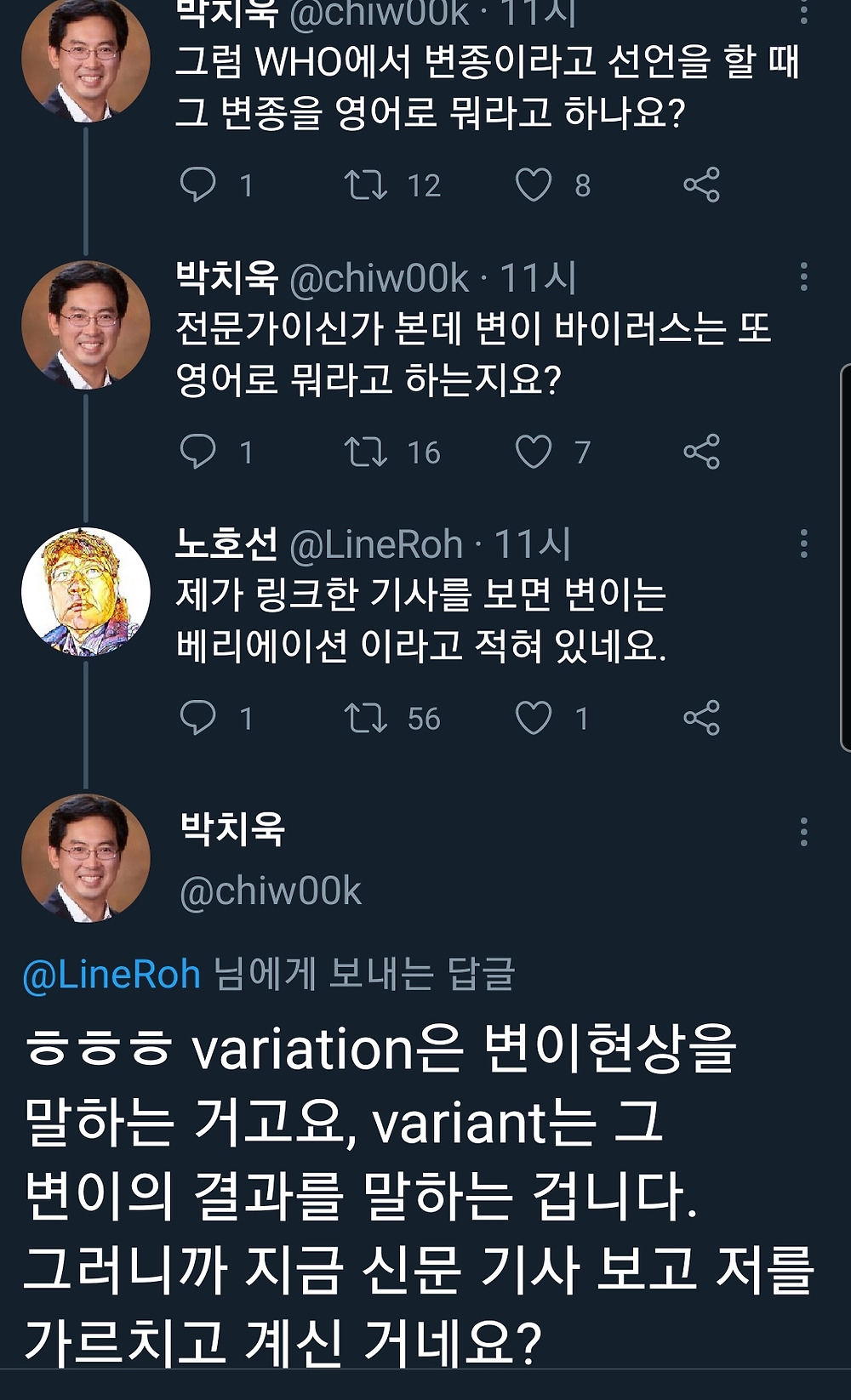The height and width of the screenshot is (1400, 851).
Task: Open 노호선's profile picture
Action: 85,592
